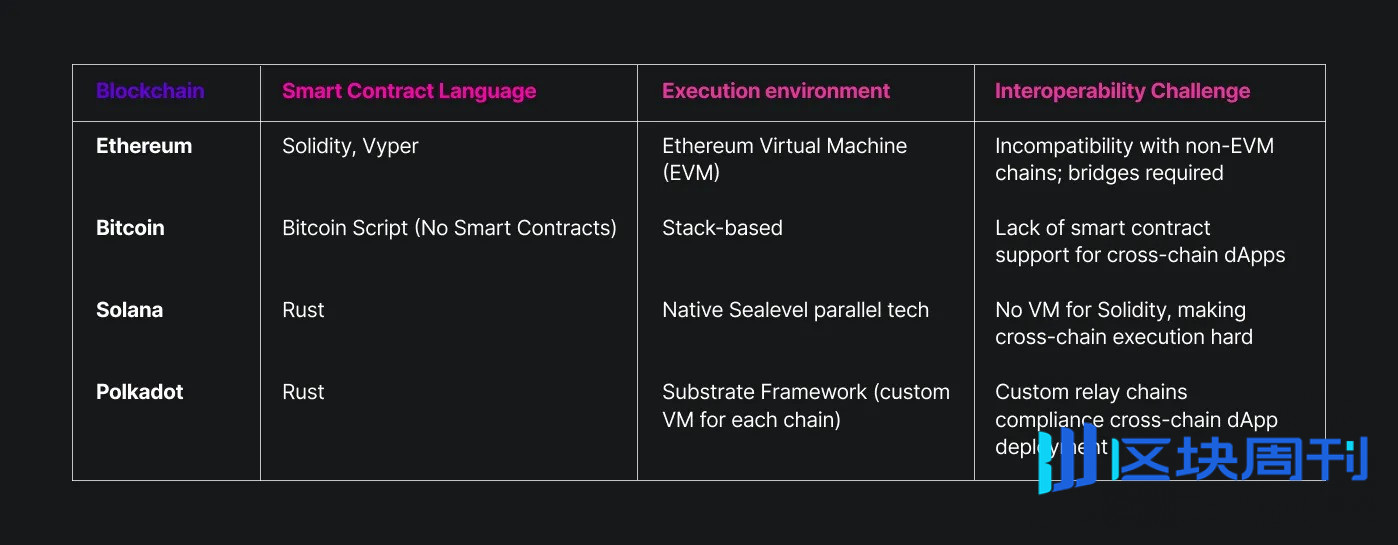Select the Blockchain column header

(150, 91)
